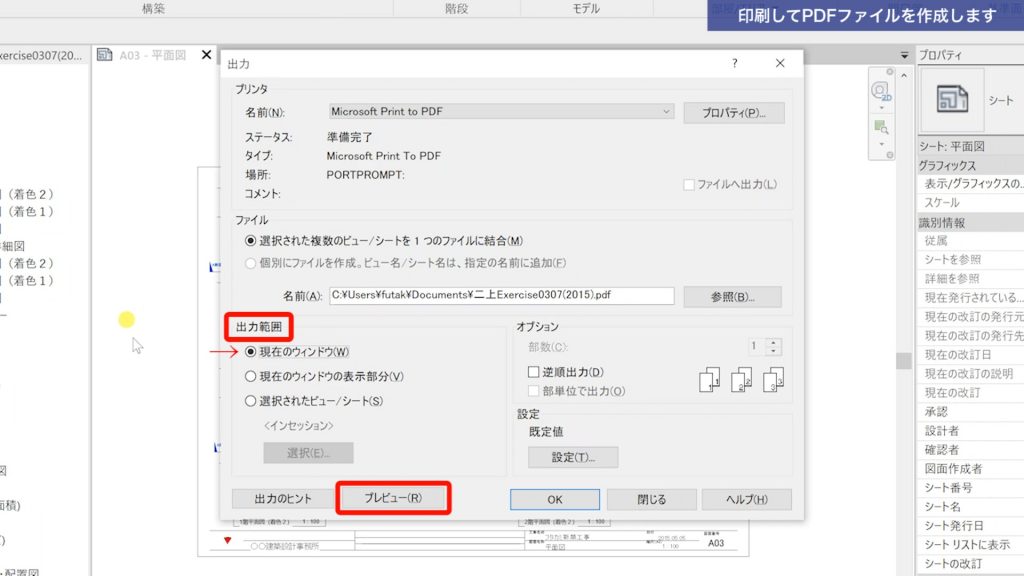This screenshot has width=1024, height=576.
Task: Increase copies using the 部数 up stepper
Action: pos(773,342)
